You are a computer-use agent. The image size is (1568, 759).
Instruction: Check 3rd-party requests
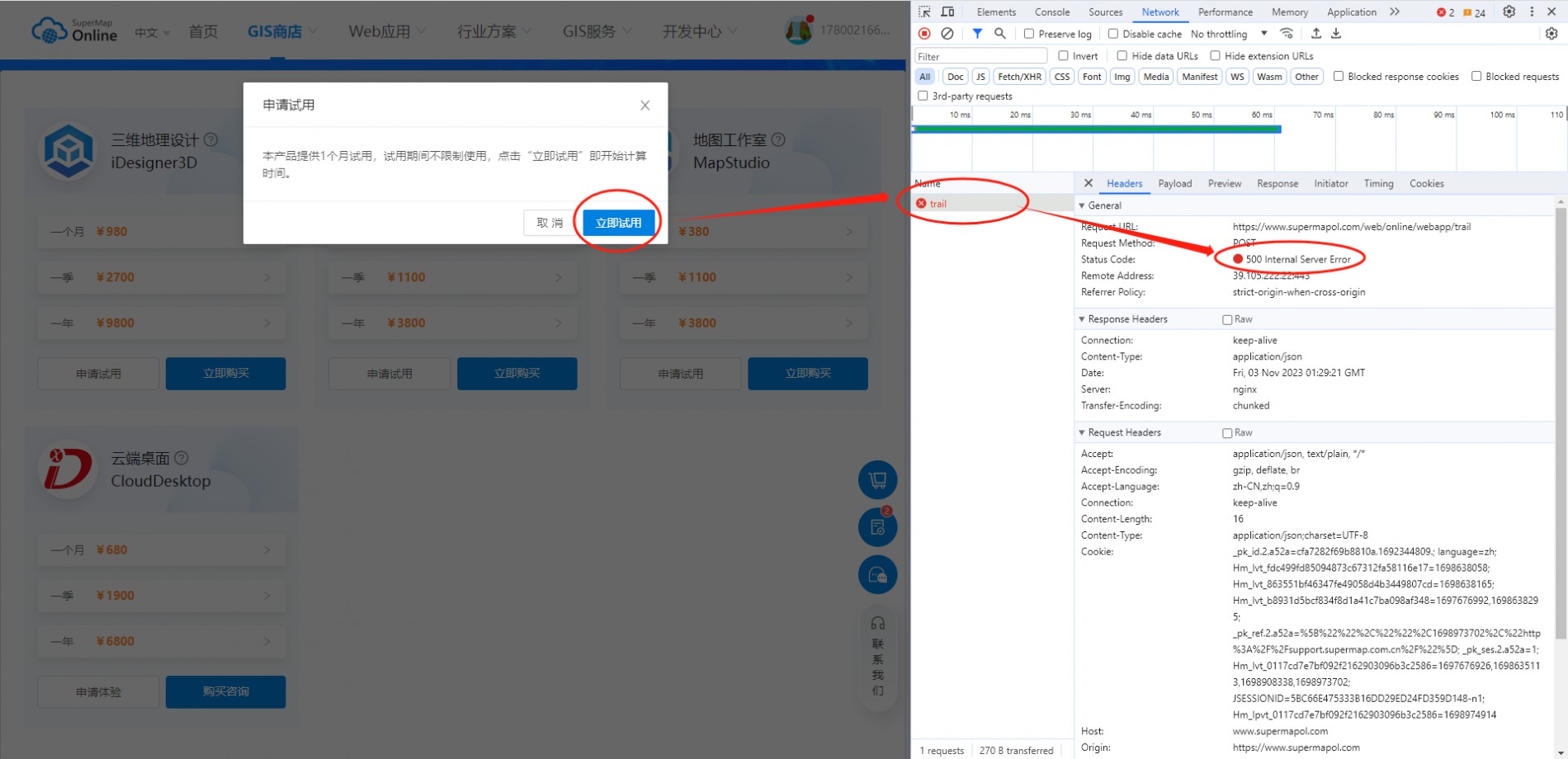(923, 97)
